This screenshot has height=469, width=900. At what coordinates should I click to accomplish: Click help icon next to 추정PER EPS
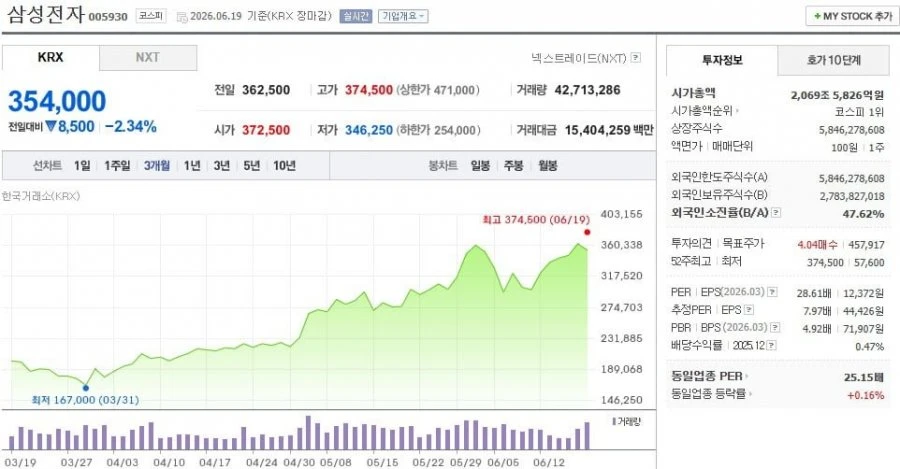pyautogui.click(x=748, y=310)
